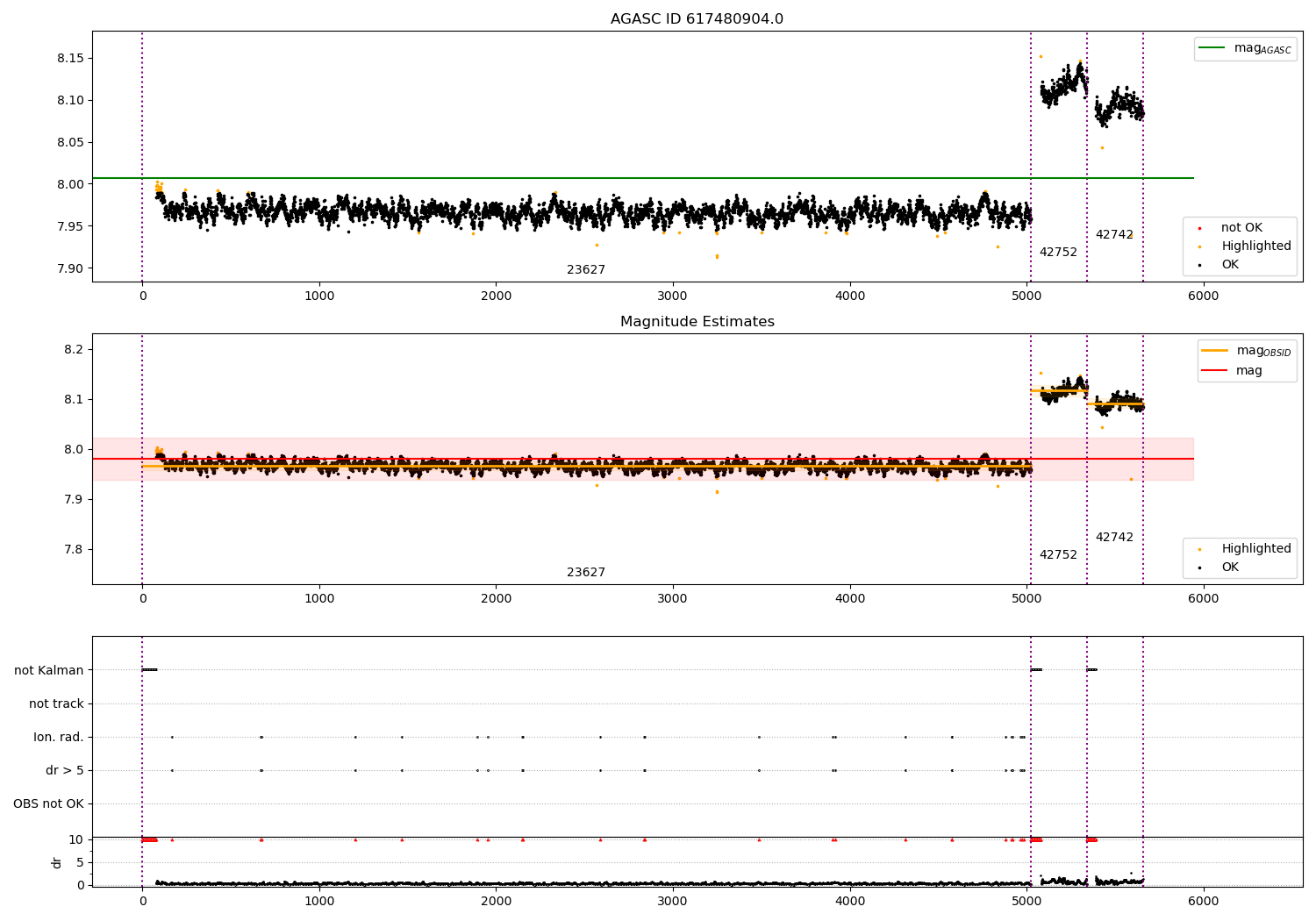Screen dimensions: 1316x921
Task: Click the 8.10 y-tick in top plot
Action: [70, 101]
